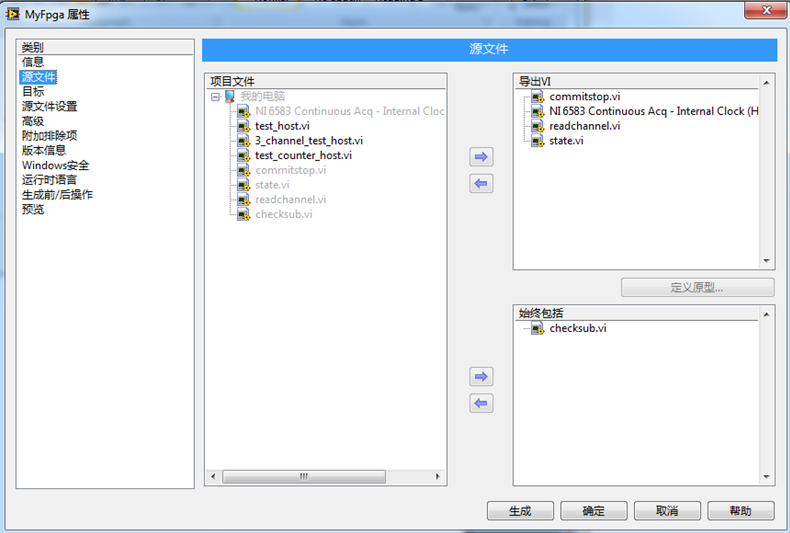790x533 pixels.
Task: Collapse the 我的电脑 tree node
Action: point(216,97)
